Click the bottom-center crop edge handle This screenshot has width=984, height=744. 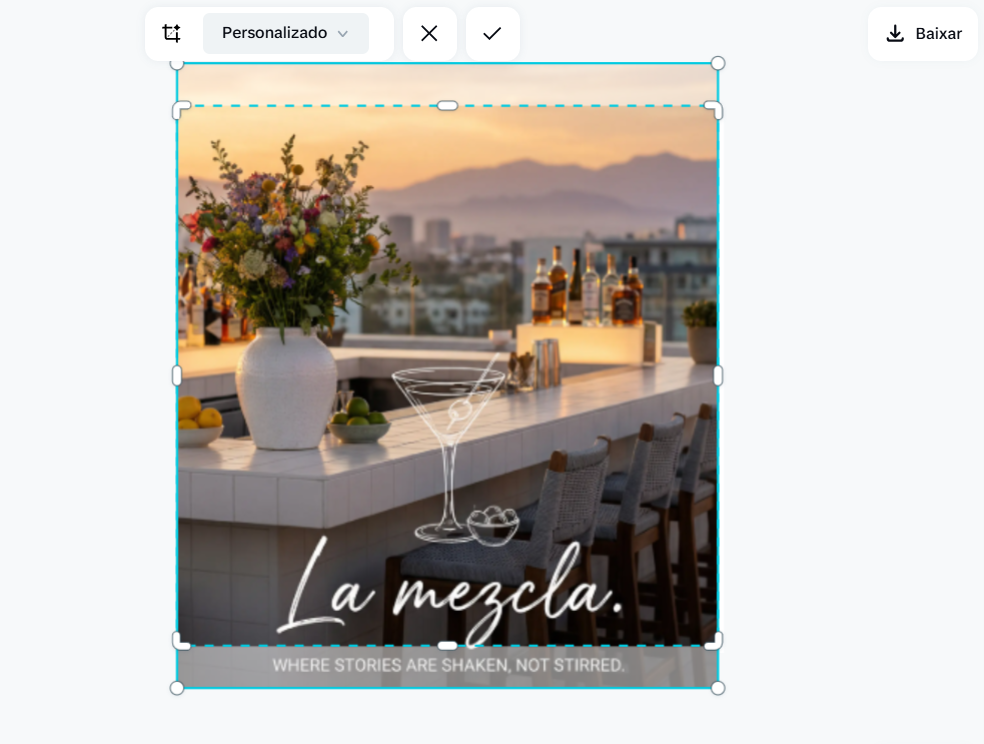point(447,645)
